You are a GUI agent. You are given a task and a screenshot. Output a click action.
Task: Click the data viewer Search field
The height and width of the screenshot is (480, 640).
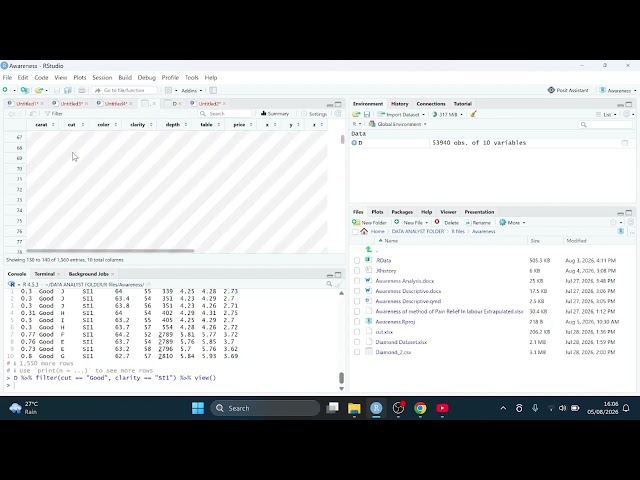[225, 113]
